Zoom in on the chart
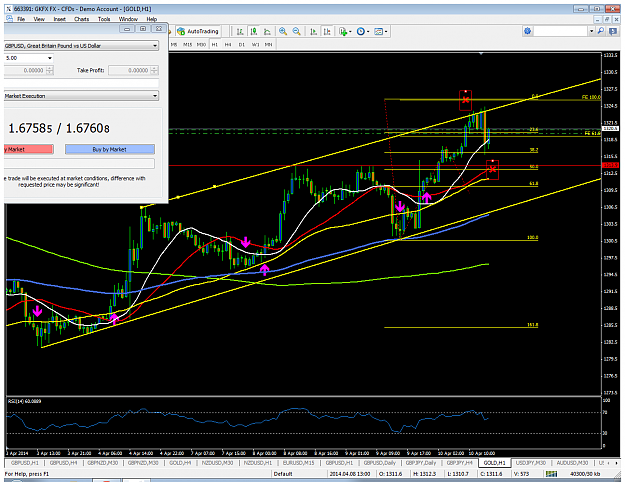625x482 pixels. pyautogui.click(x=283, y=31)
